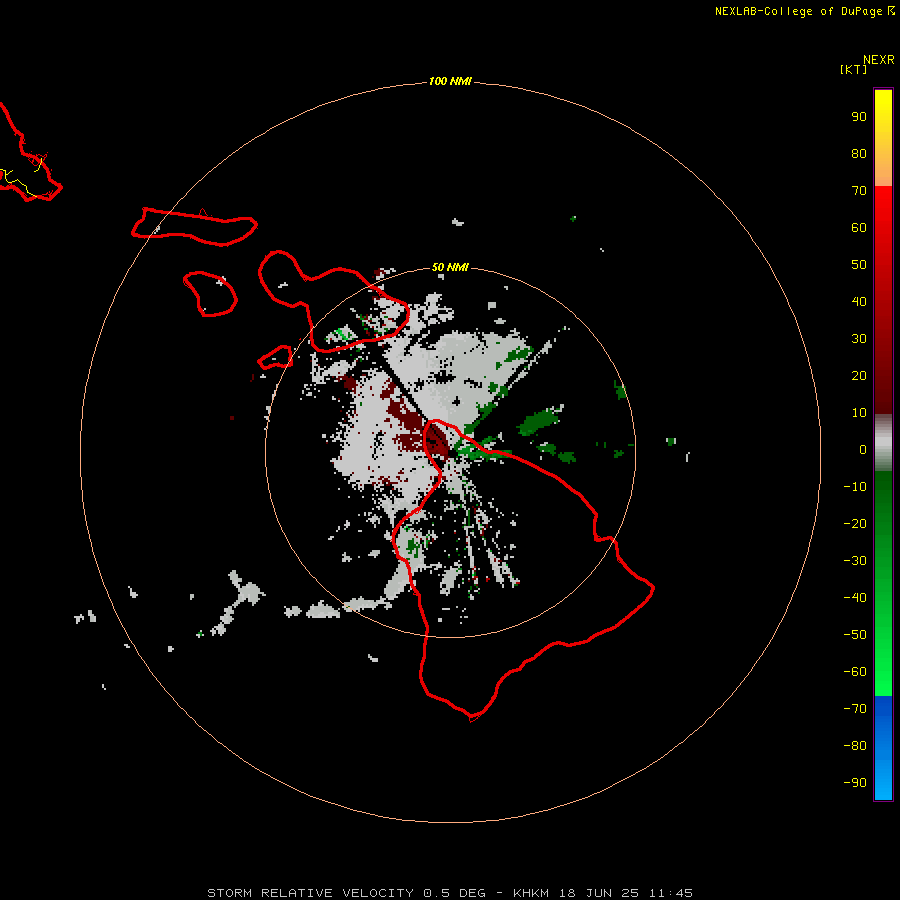Click the yellow top segment of the color bar
Screen dimensions: 900x900
pyautogui.click(x=883, y=138)
